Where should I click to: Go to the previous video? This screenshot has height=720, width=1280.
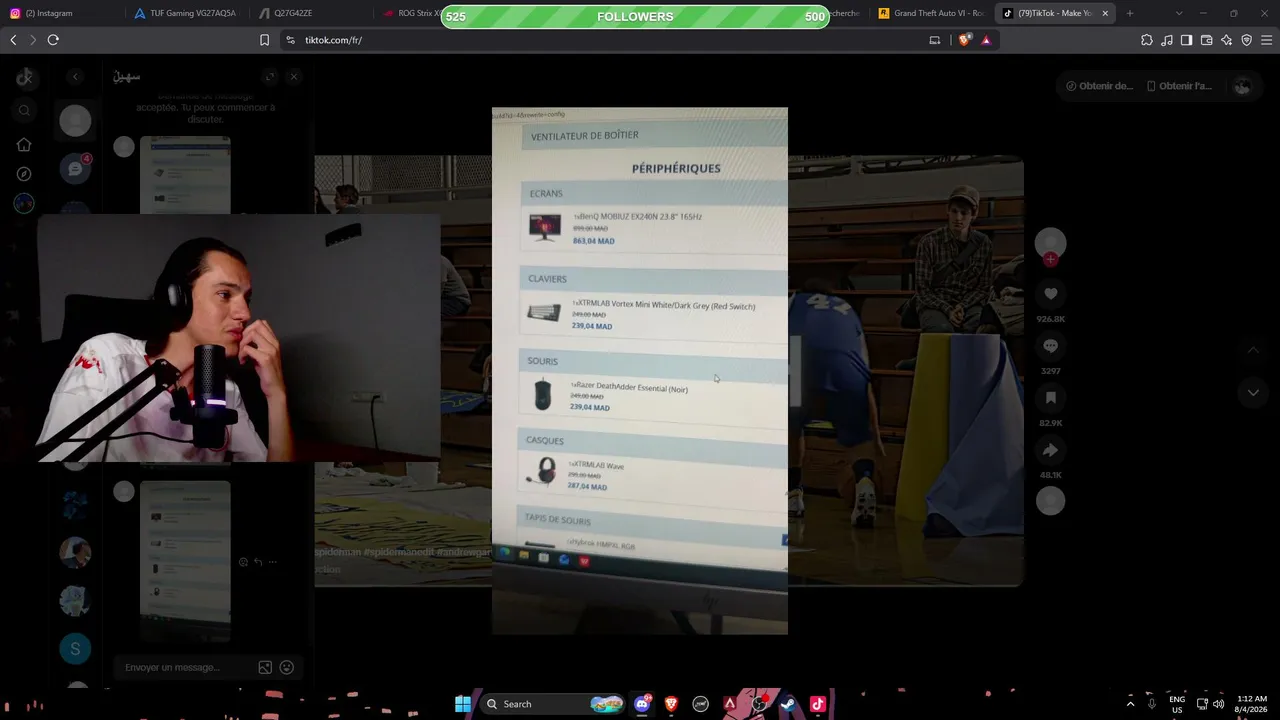(x=1253, y=350)
